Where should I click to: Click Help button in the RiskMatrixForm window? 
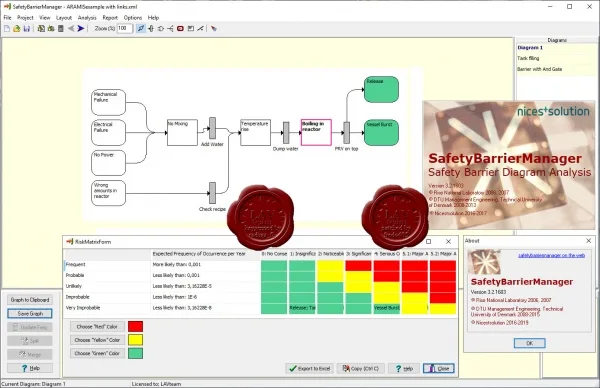(404, 368)
